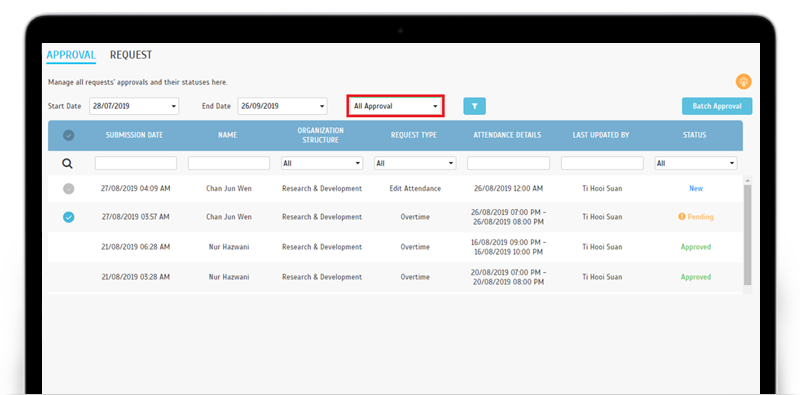The image size is (800, 395).
Task: Click Approved status for 21/08/2019 06:28 AM
Action: (696, 247)
